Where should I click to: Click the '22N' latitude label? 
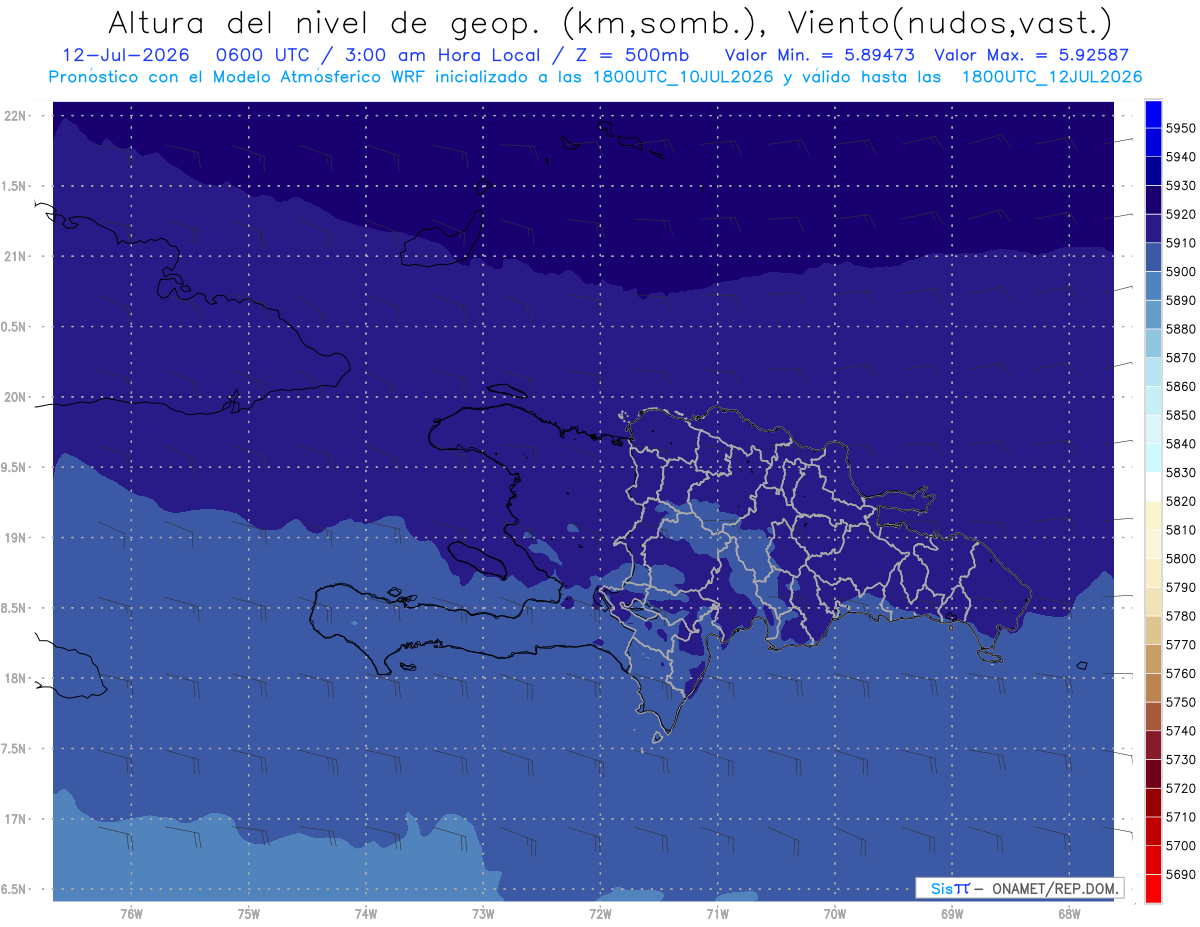pos(15,115)
